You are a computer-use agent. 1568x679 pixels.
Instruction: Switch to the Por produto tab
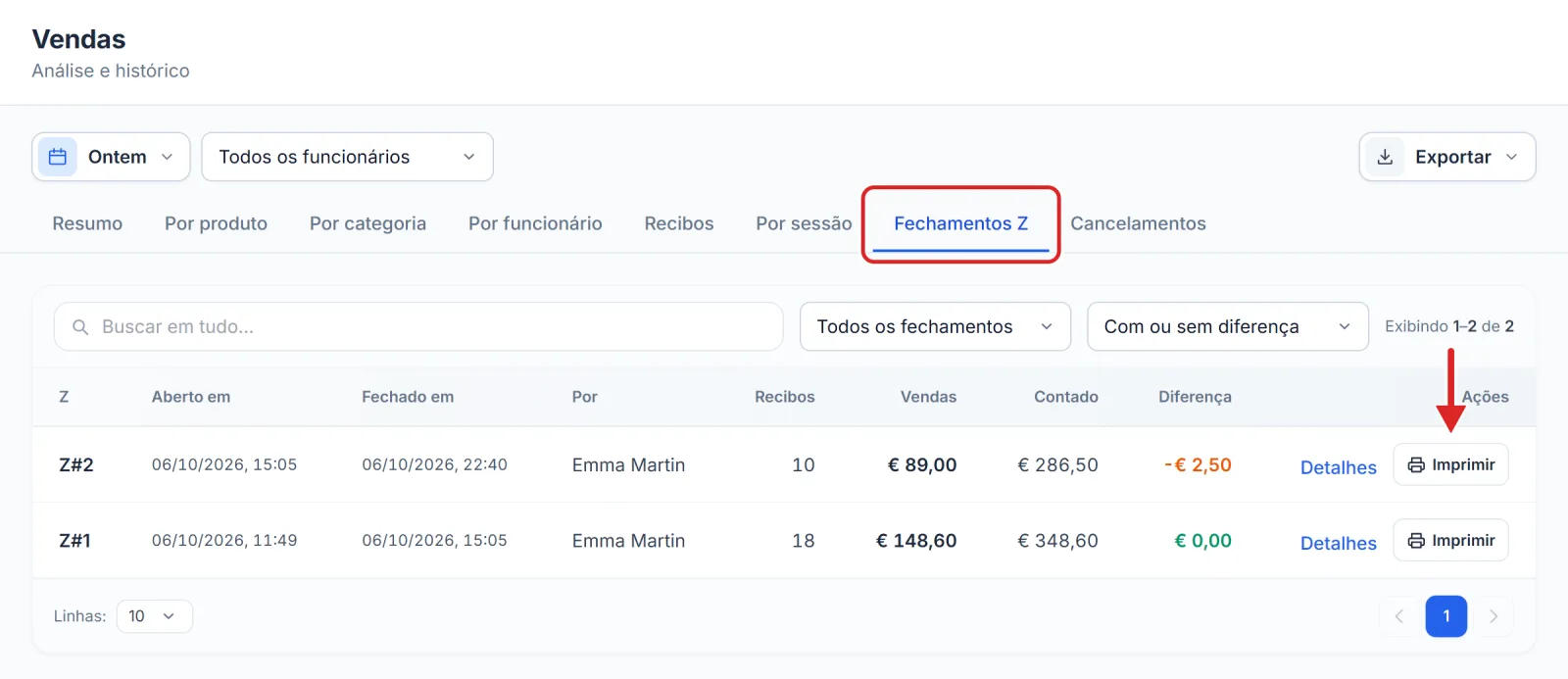216,223
